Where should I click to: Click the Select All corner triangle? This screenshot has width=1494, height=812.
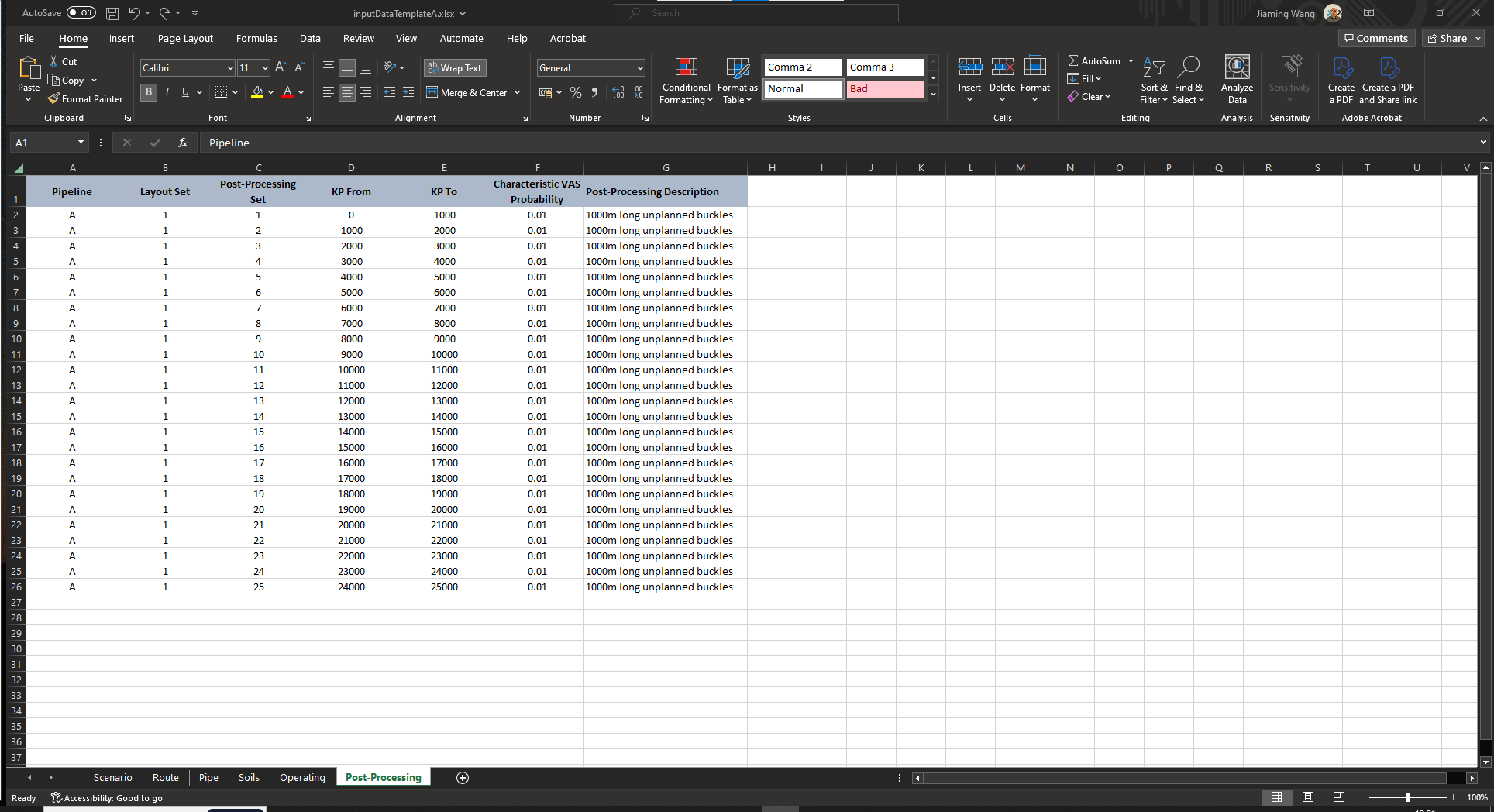pyautogui.click(x=17, y=168)
